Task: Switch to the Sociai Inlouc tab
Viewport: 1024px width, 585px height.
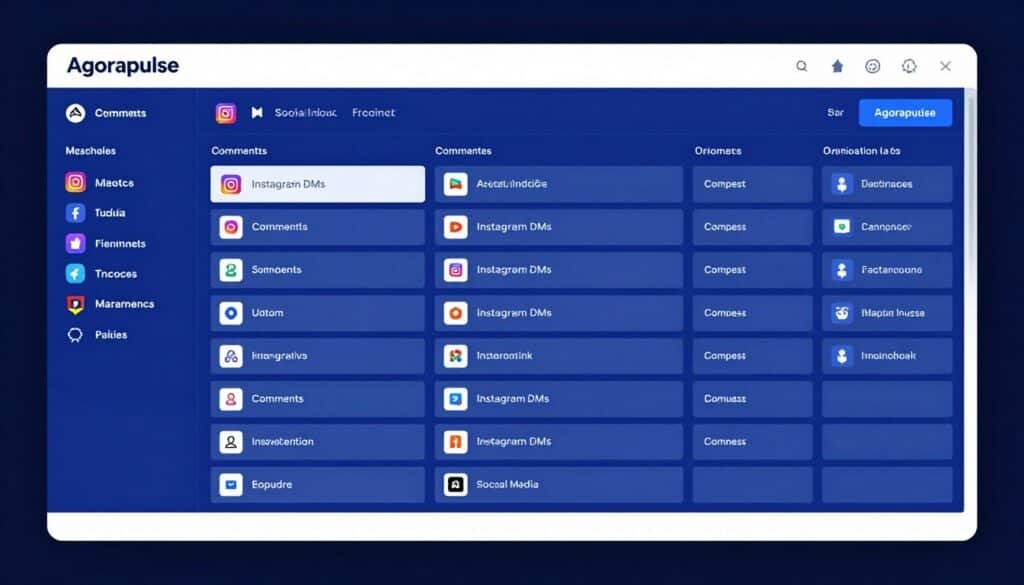Action: pos(306,113)
